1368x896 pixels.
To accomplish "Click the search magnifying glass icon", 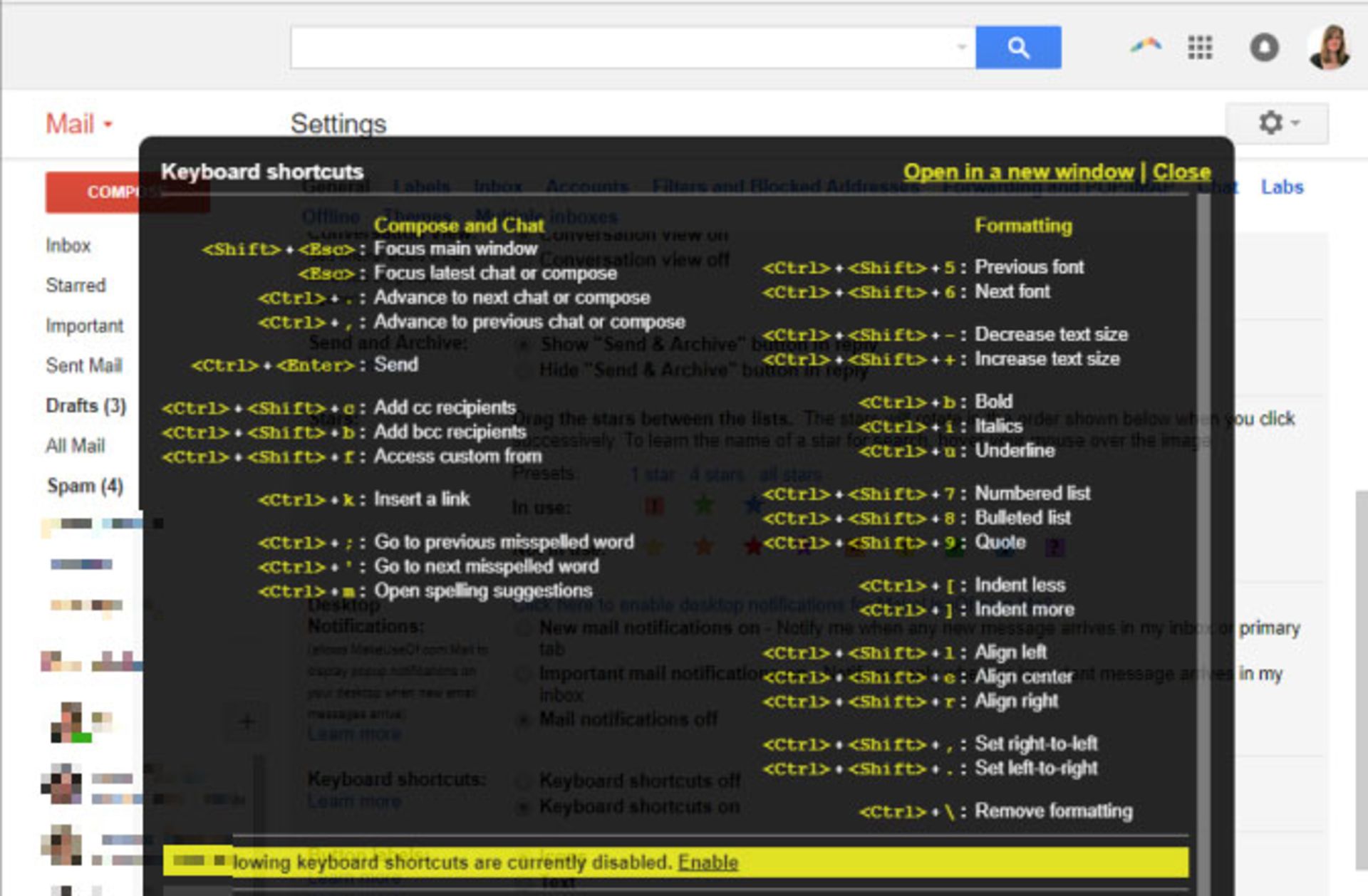I will pyautogui.click(x=1018, y=47).
